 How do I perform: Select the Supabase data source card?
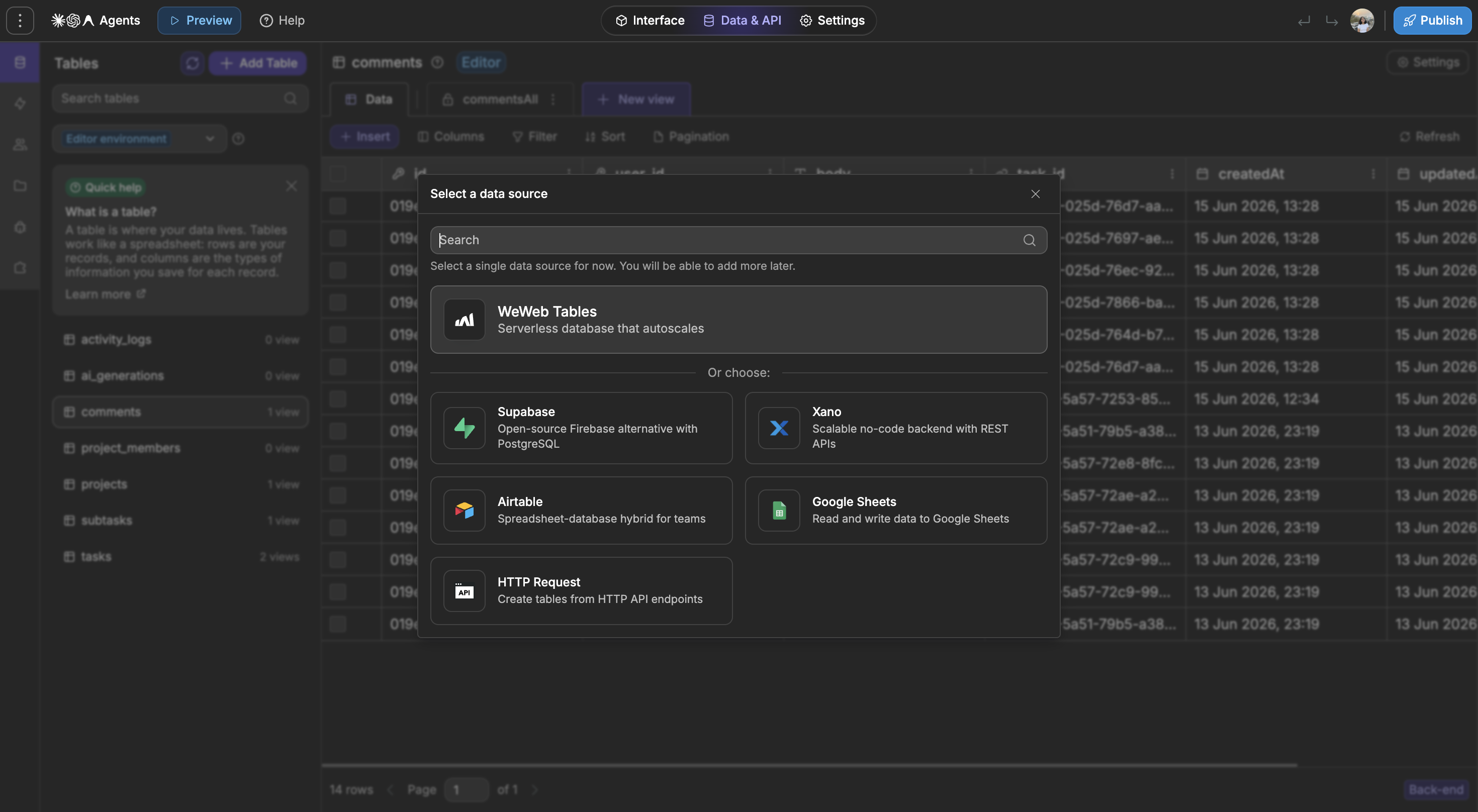[581, 428]
